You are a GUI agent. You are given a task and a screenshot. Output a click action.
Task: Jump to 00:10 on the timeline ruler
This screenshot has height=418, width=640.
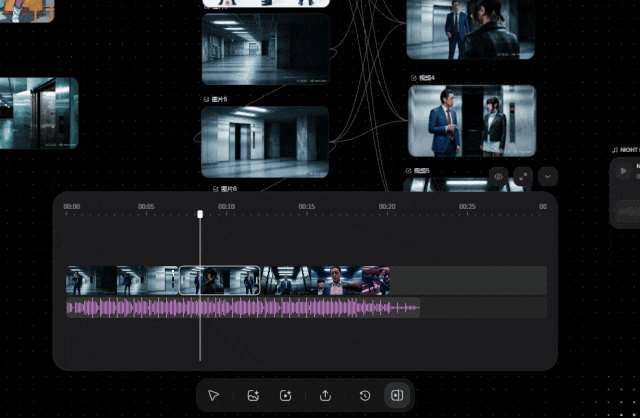click(226, 207)
